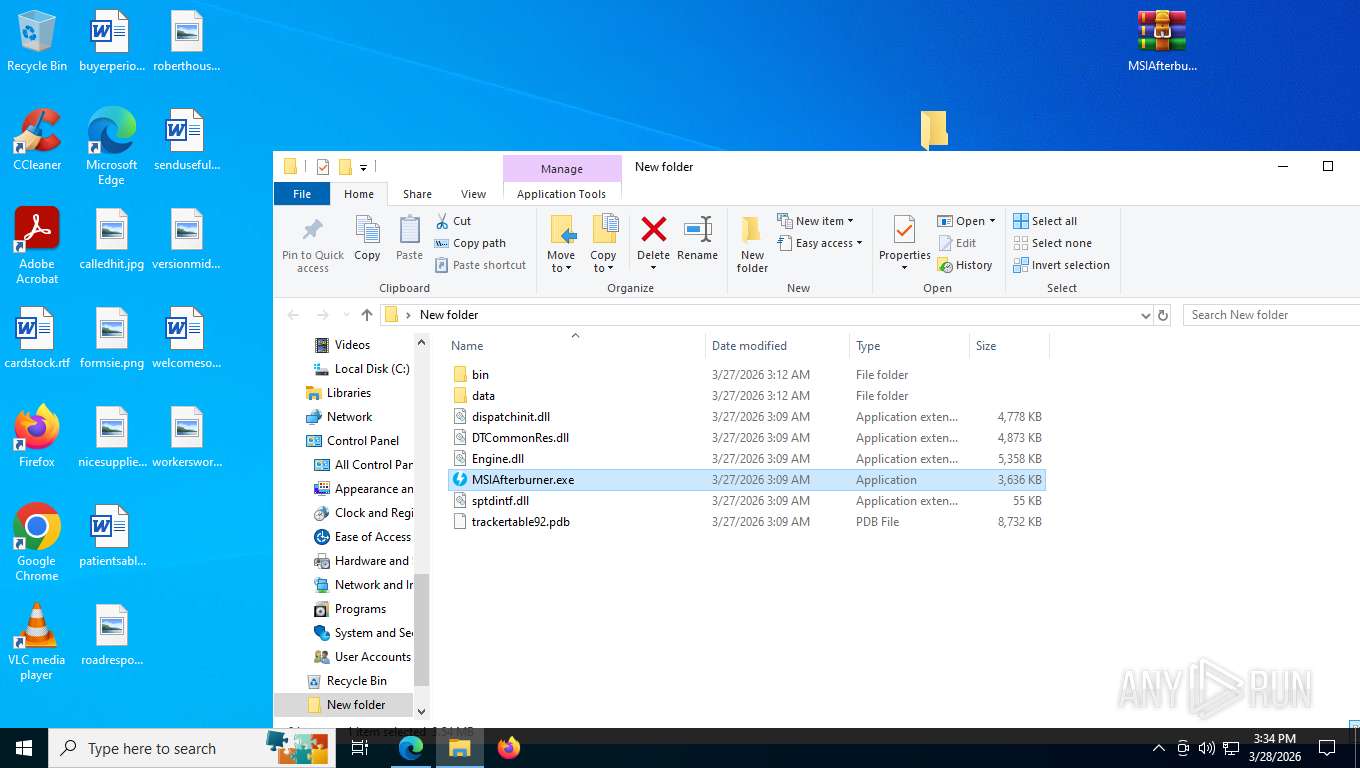Select the MSIAfterburner archive on desktop
The height and width of the screenshot is (768, 1360).
(1162, 42)
